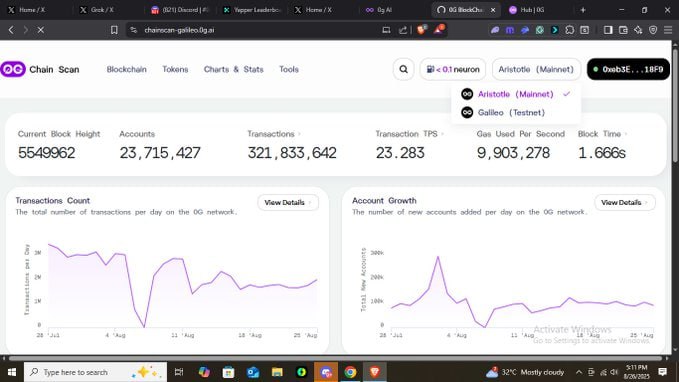Open Chrome from the Windows taskbar
The width and height of the screenshot is (679, 382).
pos(350,372)
